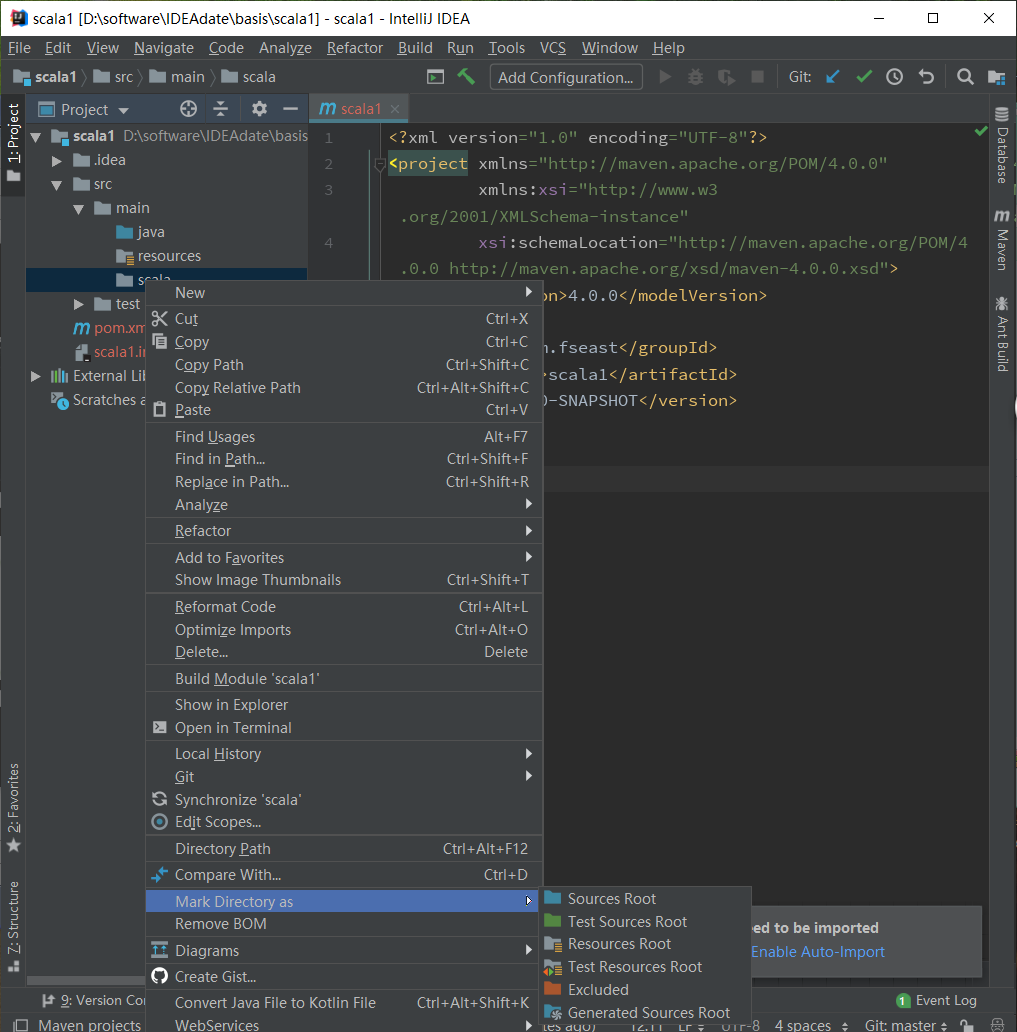The width and height of the screenshot is (1017, 1032).
Task: Click the Add Configuration... button
Action: pyautogui.click(x=566, y=77)
